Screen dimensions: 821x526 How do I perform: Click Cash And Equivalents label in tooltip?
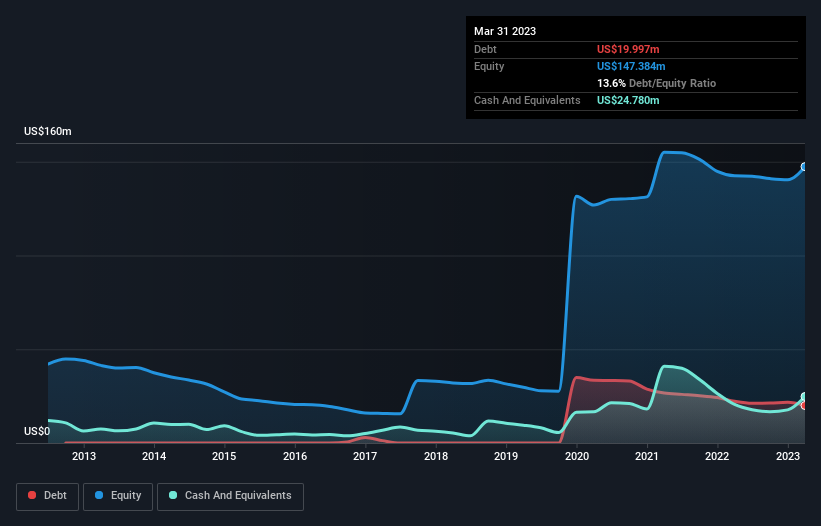point(527,100)
